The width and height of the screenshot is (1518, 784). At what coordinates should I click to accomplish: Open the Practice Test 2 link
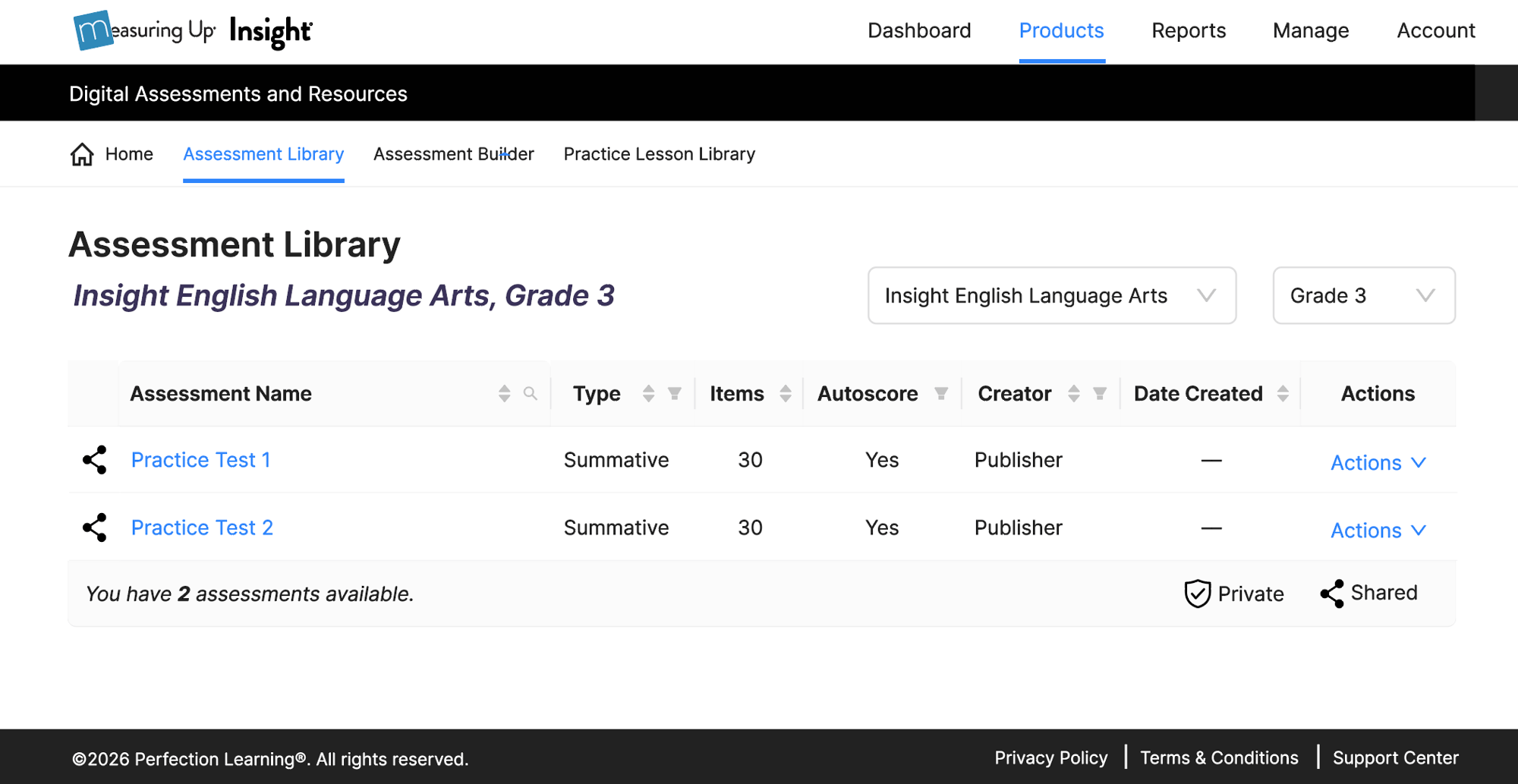click(202, 527)
